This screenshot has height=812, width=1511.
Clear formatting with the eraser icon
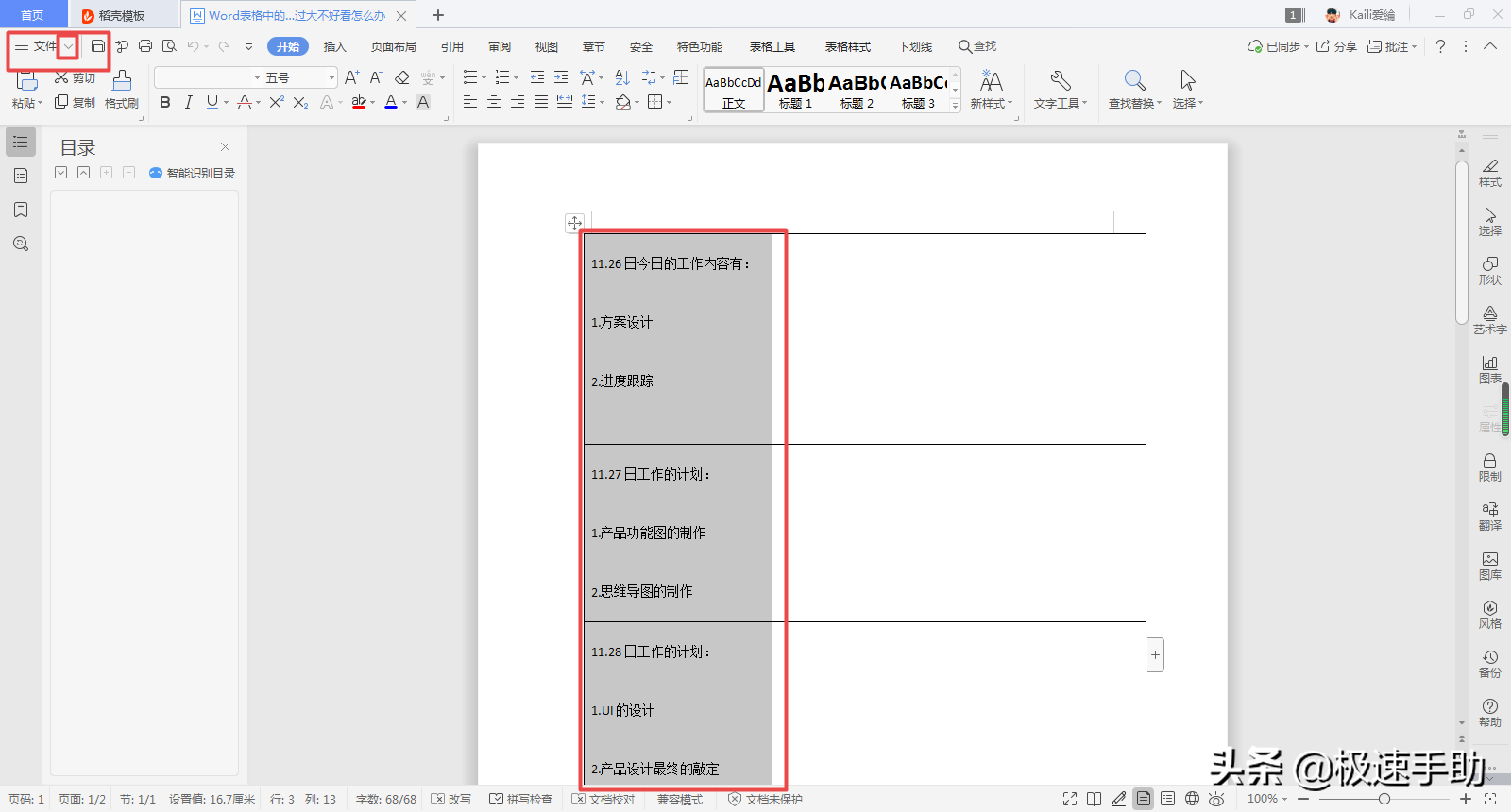pos(402,77)
